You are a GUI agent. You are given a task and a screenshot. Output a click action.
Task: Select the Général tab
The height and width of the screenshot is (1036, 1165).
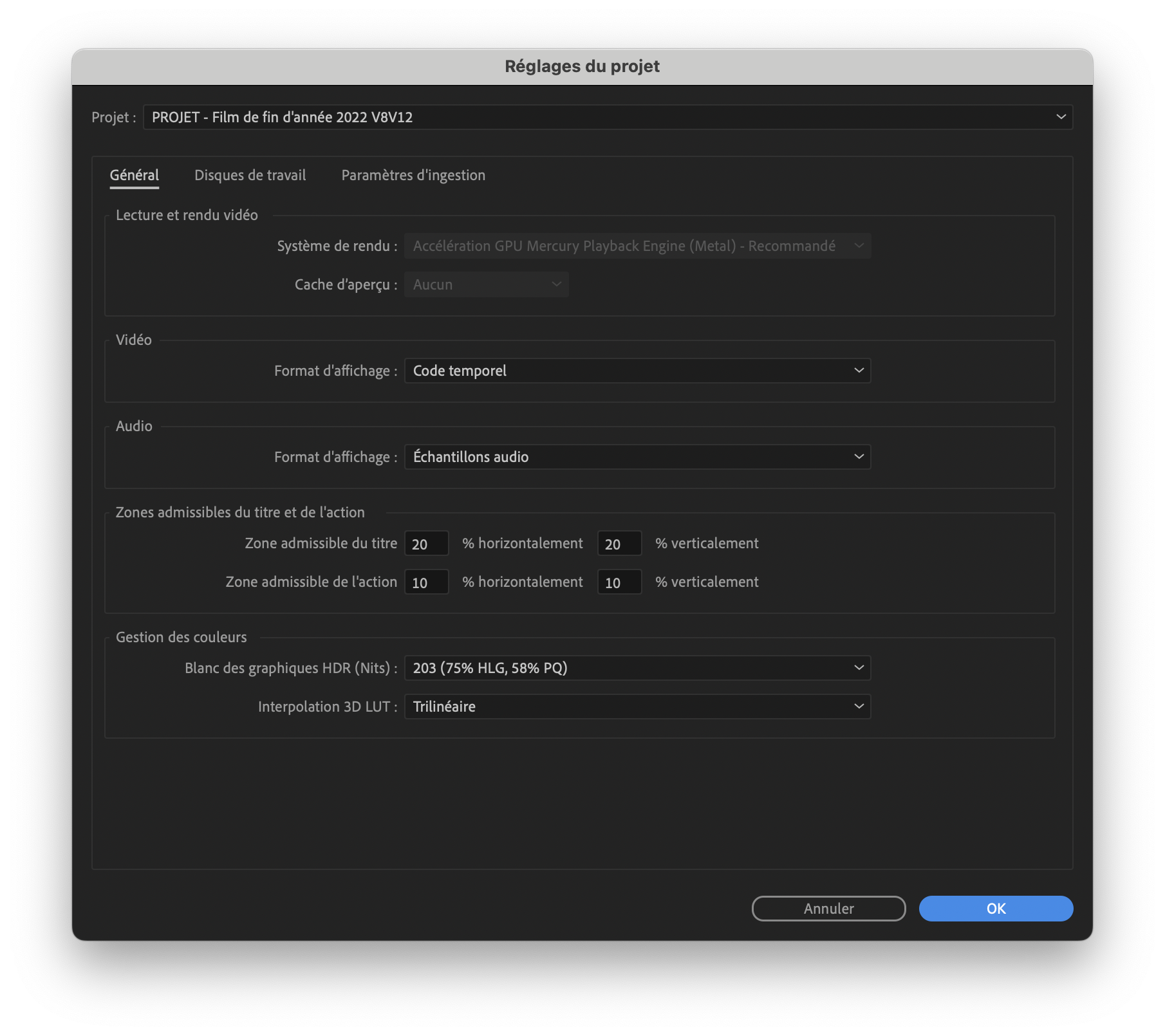click(x=134, y=174)
